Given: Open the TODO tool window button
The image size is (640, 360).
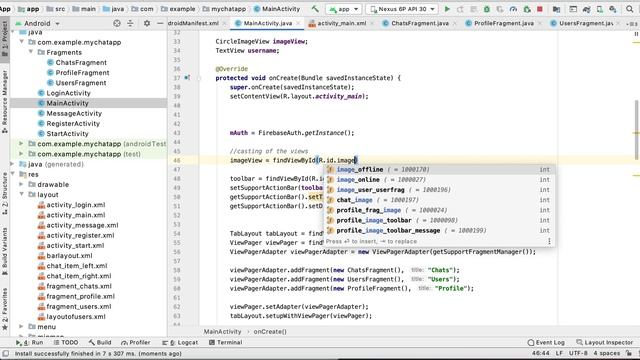Looking at the screenshot, I should pyautogui.click(x=65, y=342).
